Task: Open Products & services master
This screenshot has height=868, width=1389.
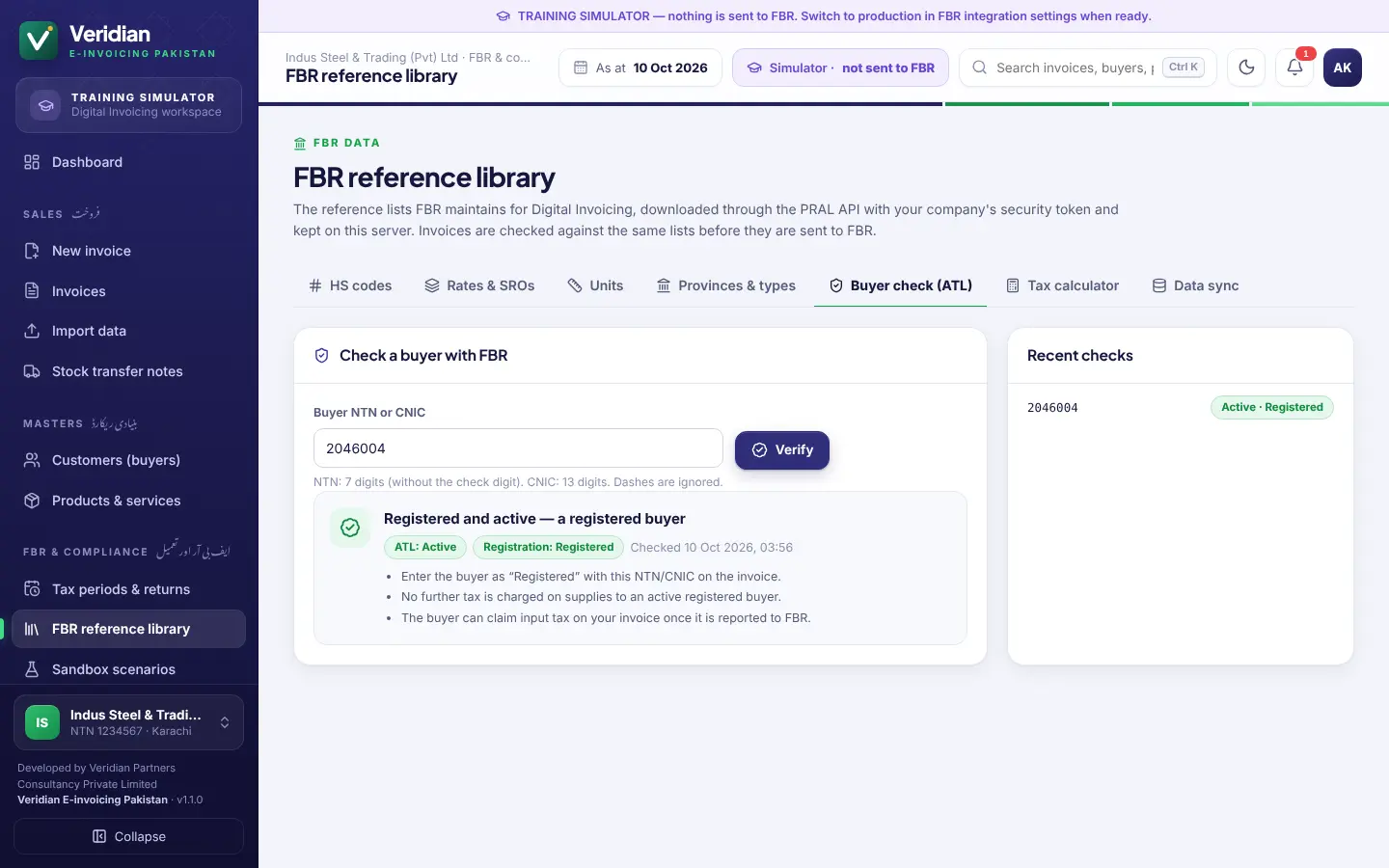Action: (129, 501)
